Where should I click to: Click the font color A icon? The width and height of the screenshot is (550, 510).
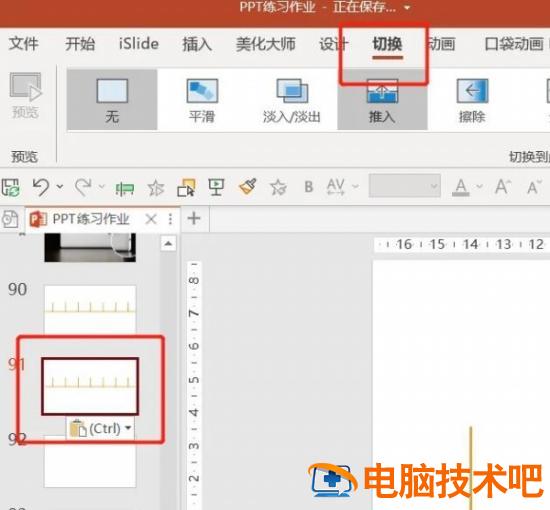[x=461, y=187]
